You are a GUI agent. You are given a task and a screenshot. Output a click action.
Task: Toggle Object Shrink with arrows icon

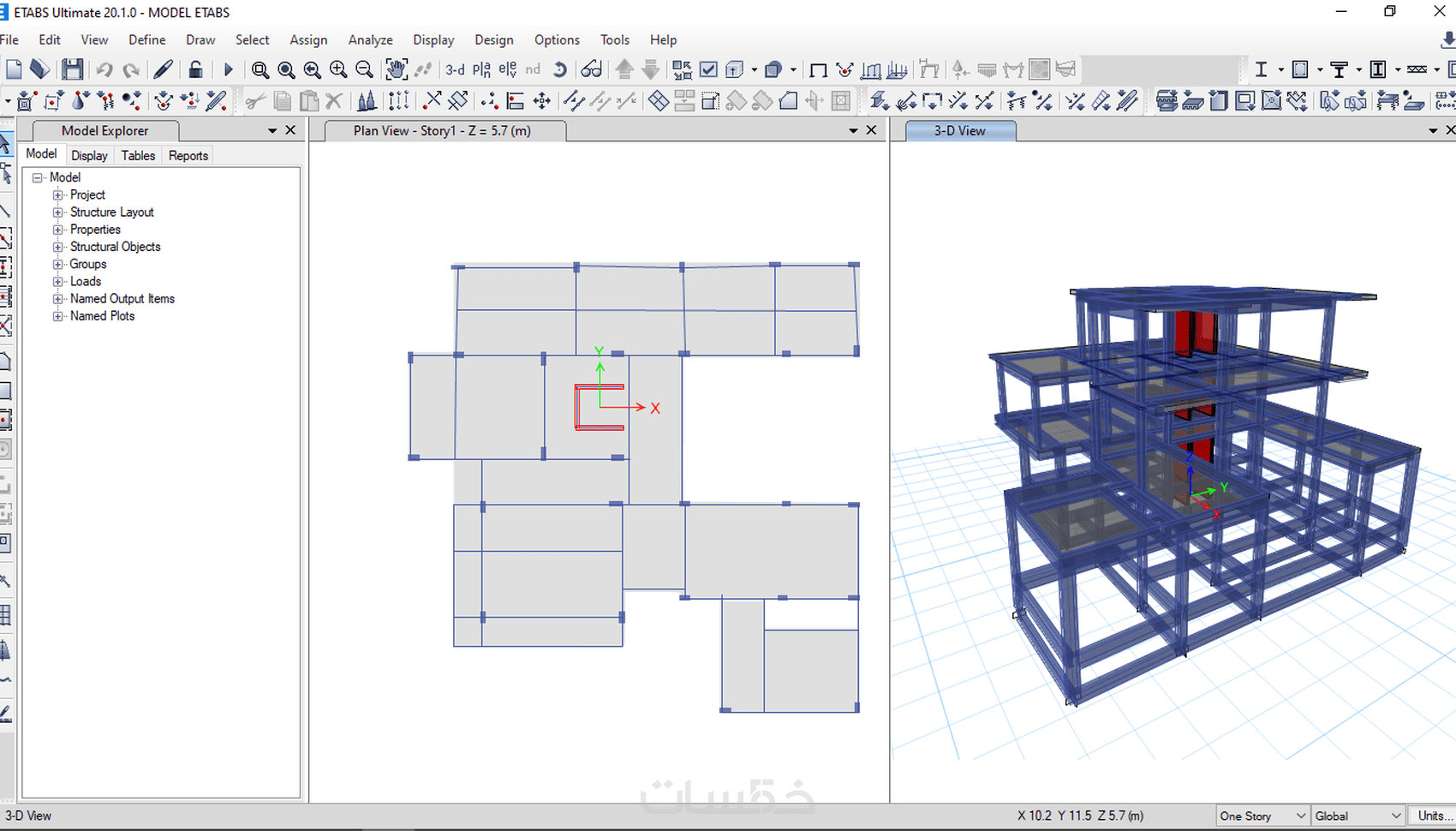coord(682,69)
